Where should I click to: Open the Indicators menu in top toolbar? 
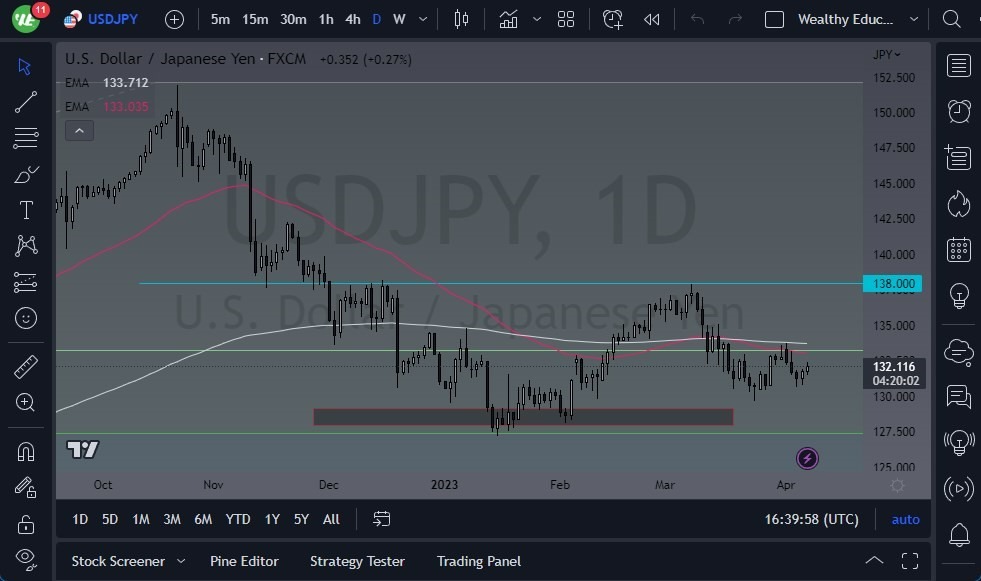point(508,18)
